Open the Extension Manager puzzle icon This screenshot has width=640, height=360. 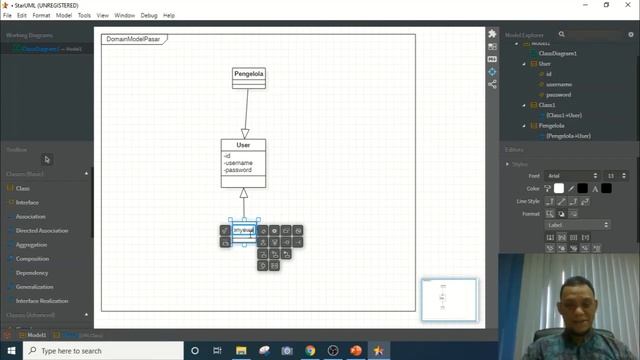click(492, 34)
